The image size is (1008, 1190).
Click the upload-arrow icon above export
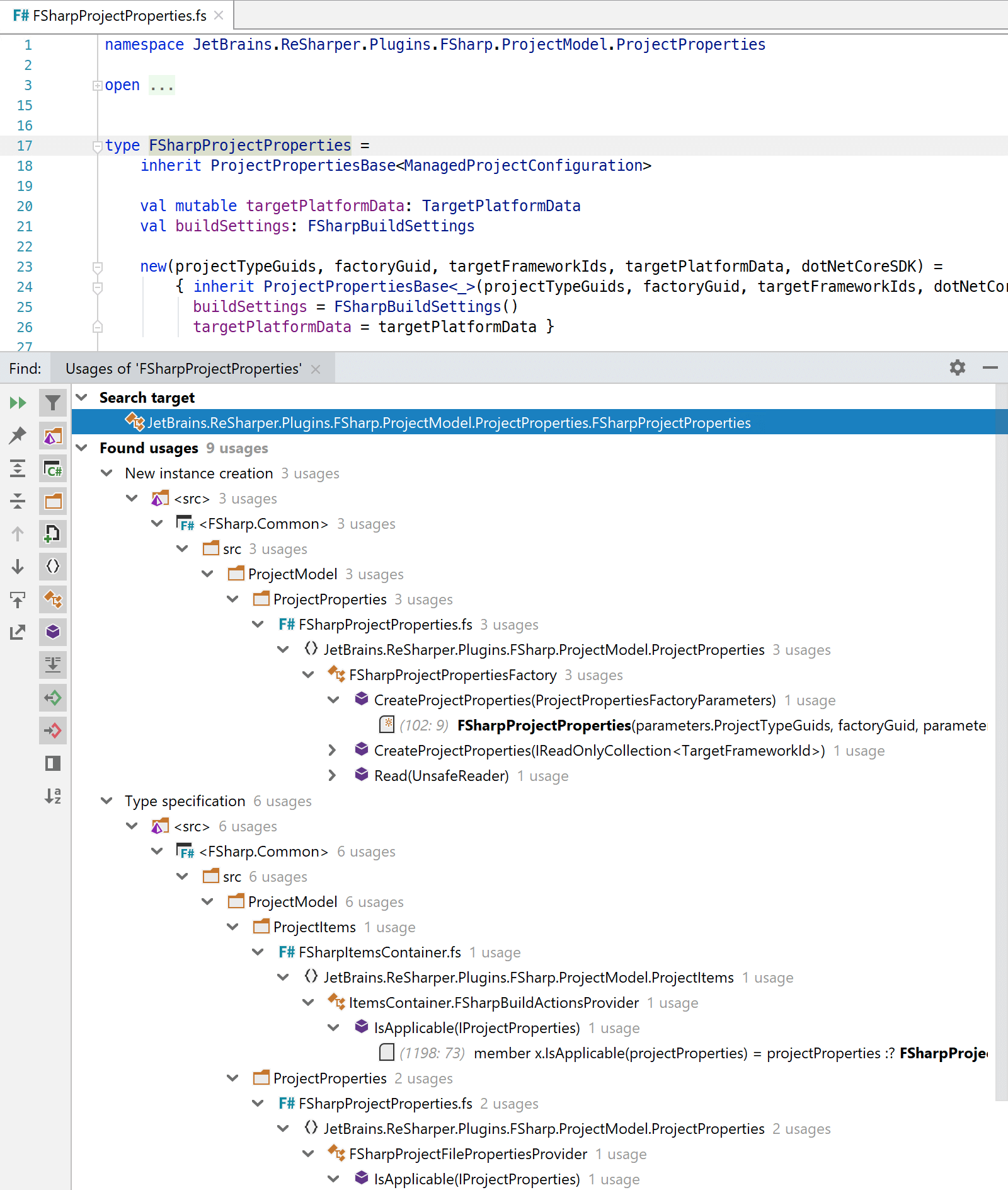coord(18,599)
